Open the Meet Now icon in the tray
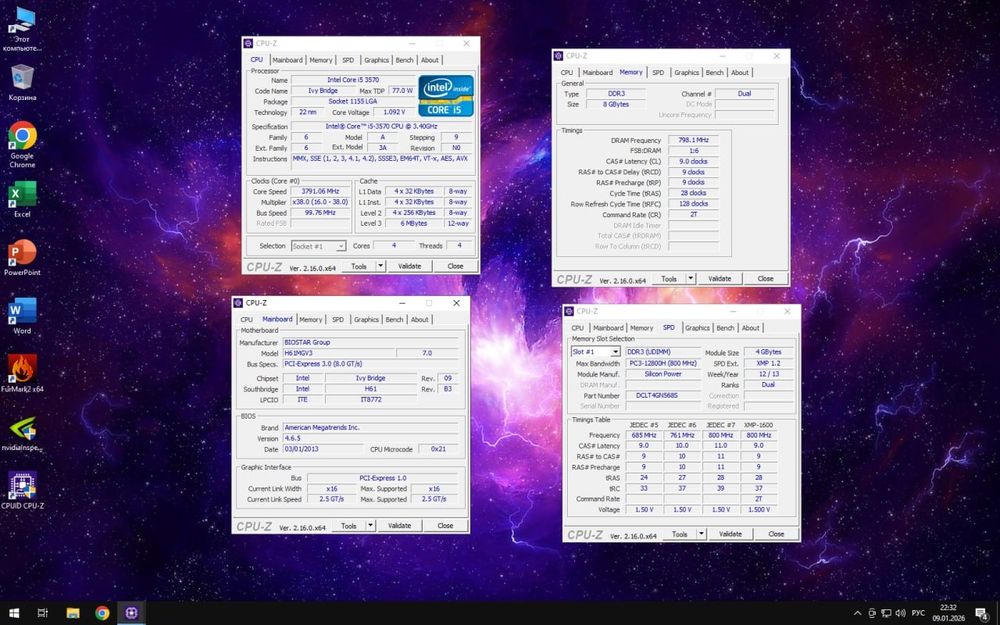 coord(872,614)
